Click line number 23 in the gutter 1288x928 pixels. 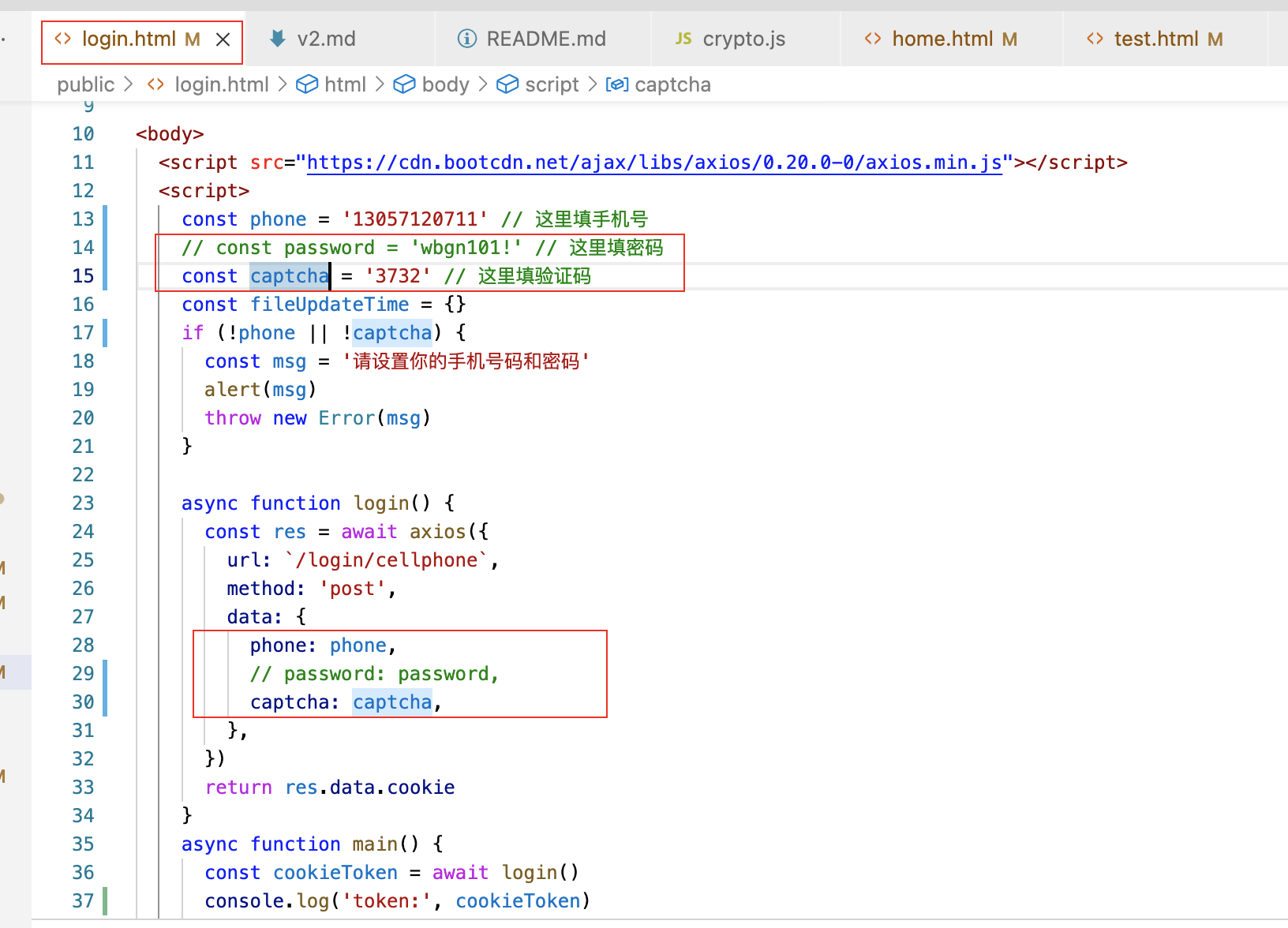(x=83, y=503)
